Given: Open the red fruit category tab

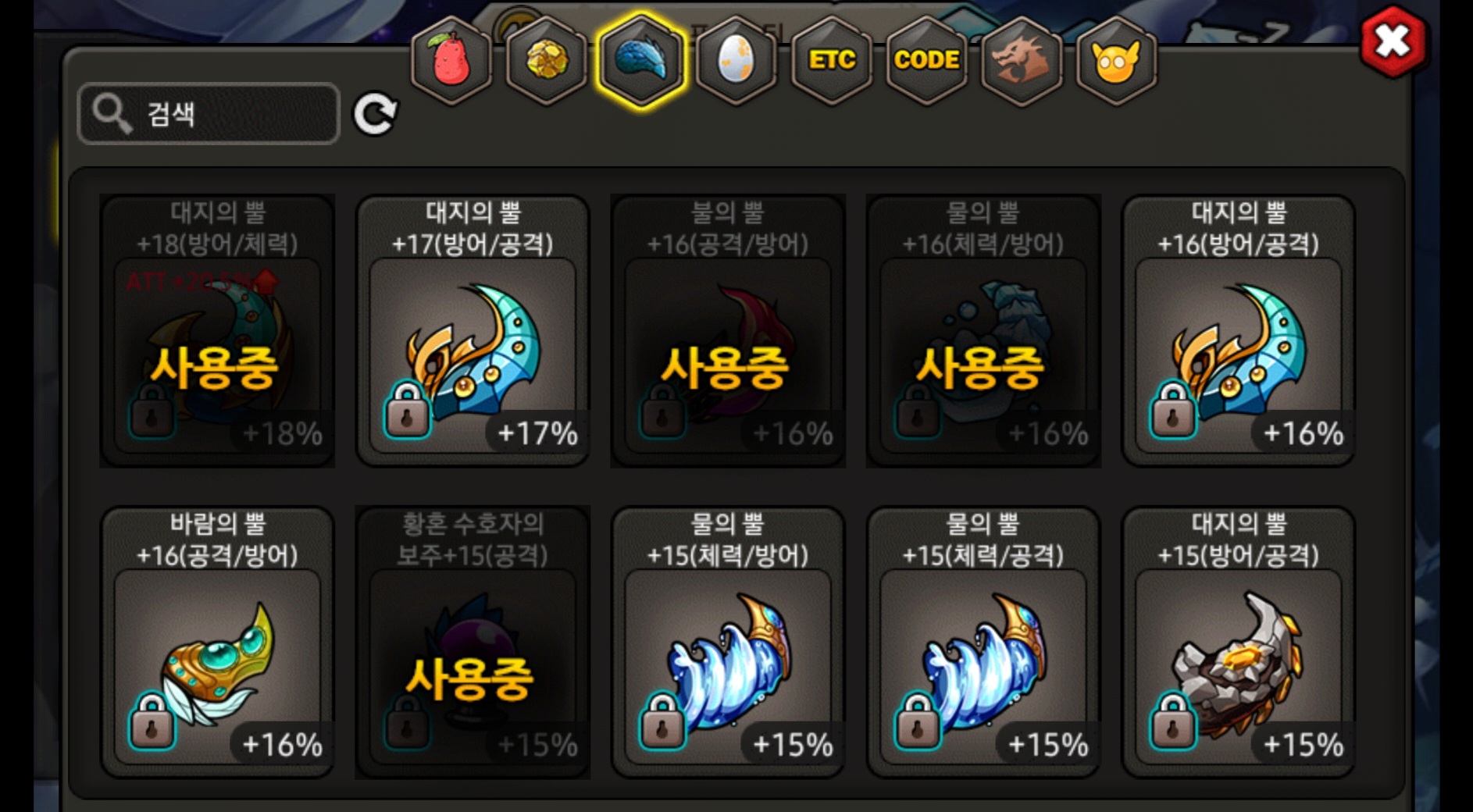Looking at the screenshot, I should (x=451, y=61).
